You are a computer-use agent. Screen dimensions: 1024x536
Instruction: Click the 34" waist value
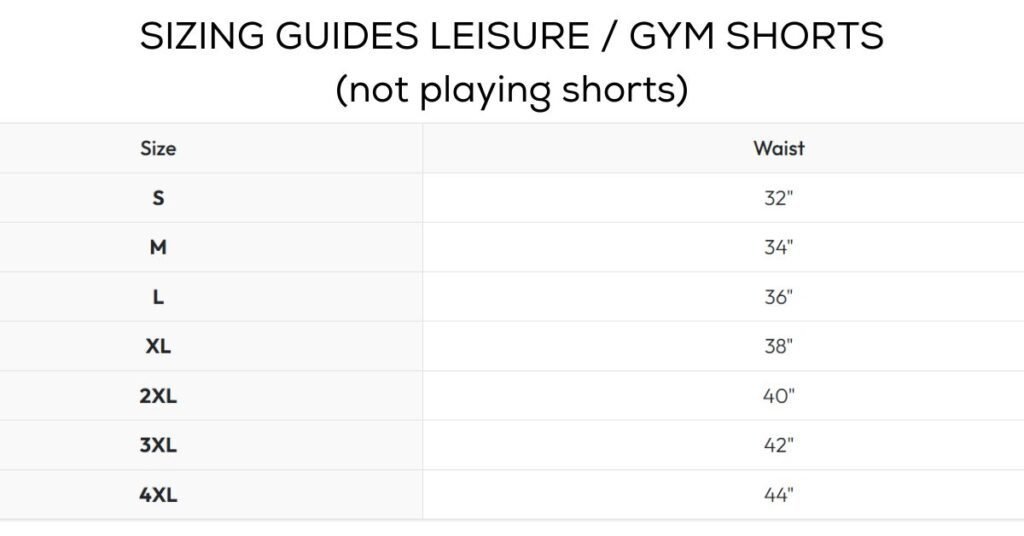778,247
